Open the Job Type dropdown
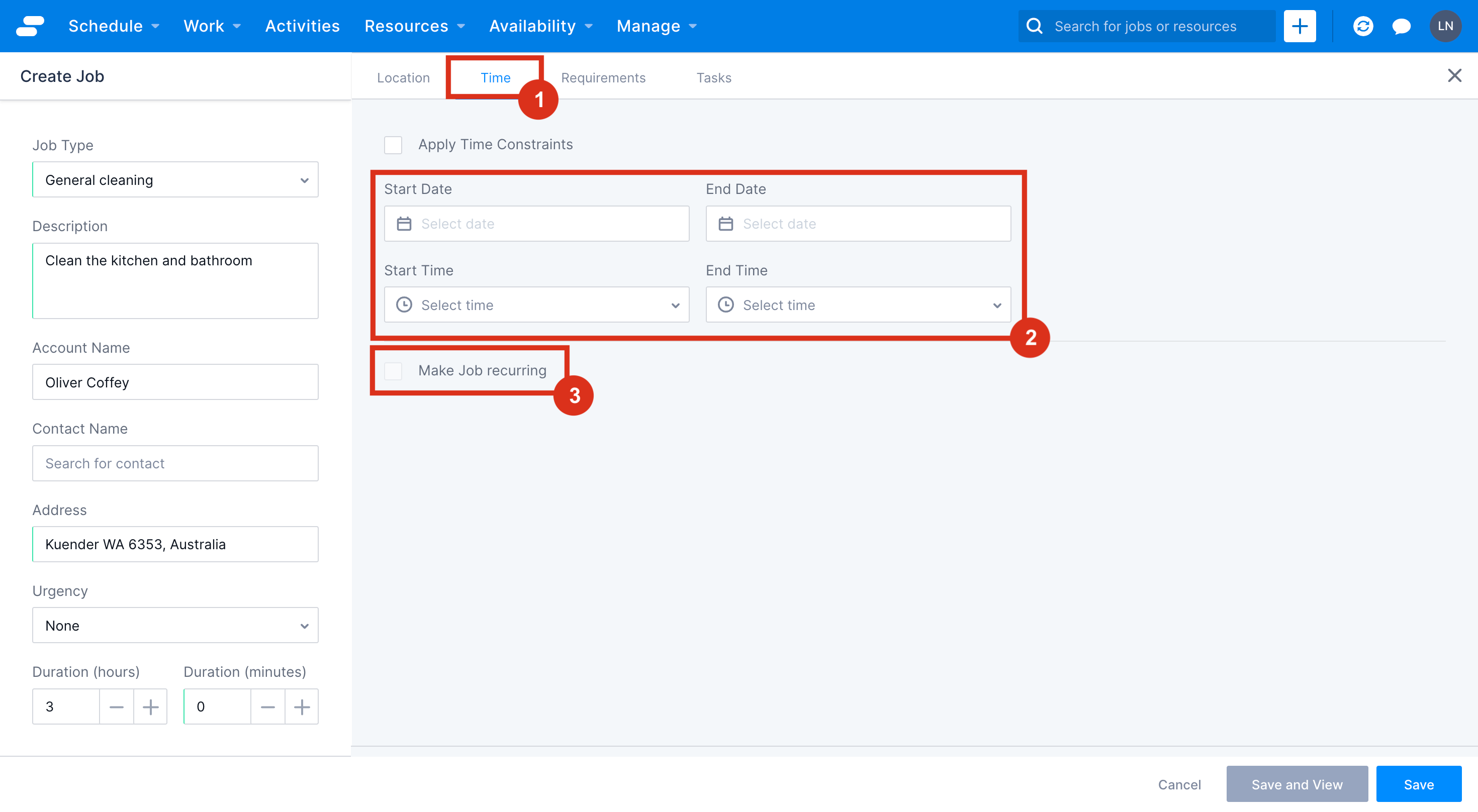Viewport: 1478px width, 812px height. [175, 179]
